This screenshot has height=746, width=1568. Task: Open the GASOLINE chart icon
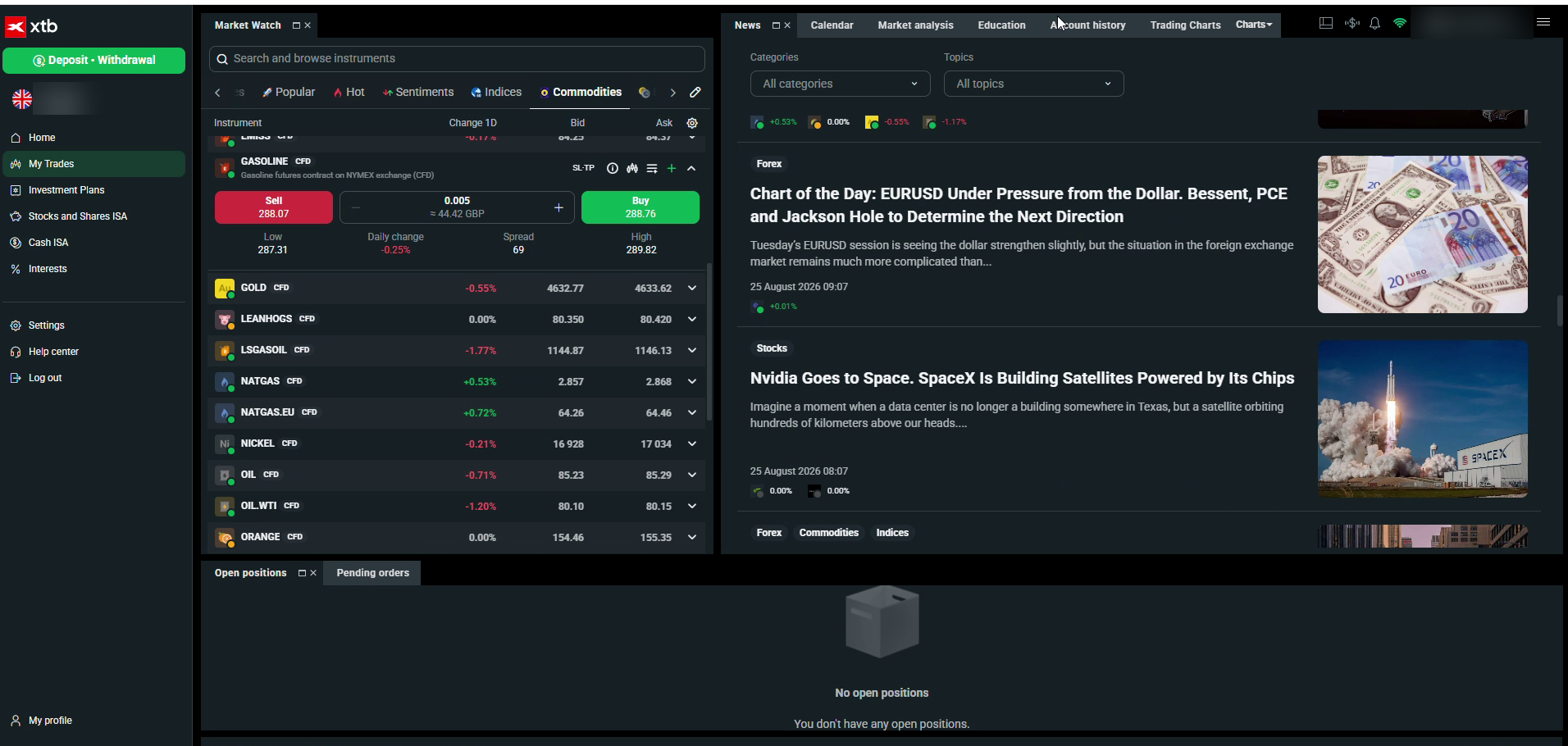632,168
